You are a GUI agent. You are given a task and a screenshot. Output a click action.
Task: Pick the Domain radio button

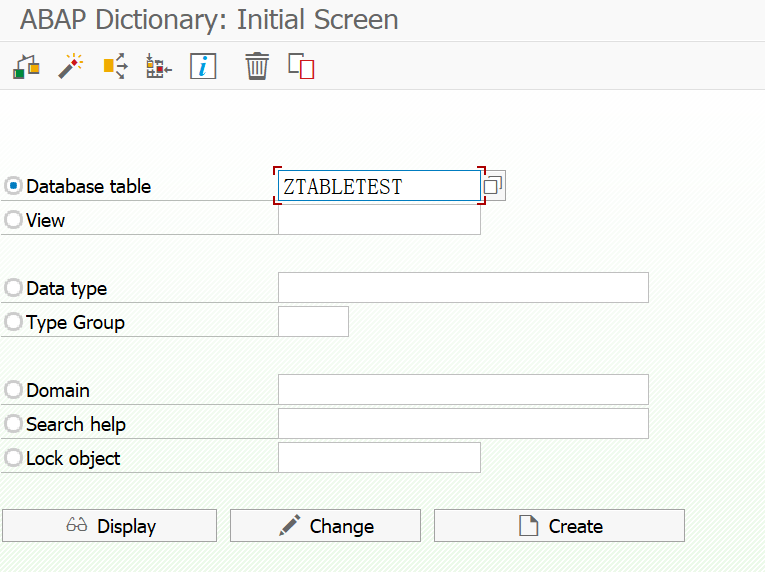14,390
